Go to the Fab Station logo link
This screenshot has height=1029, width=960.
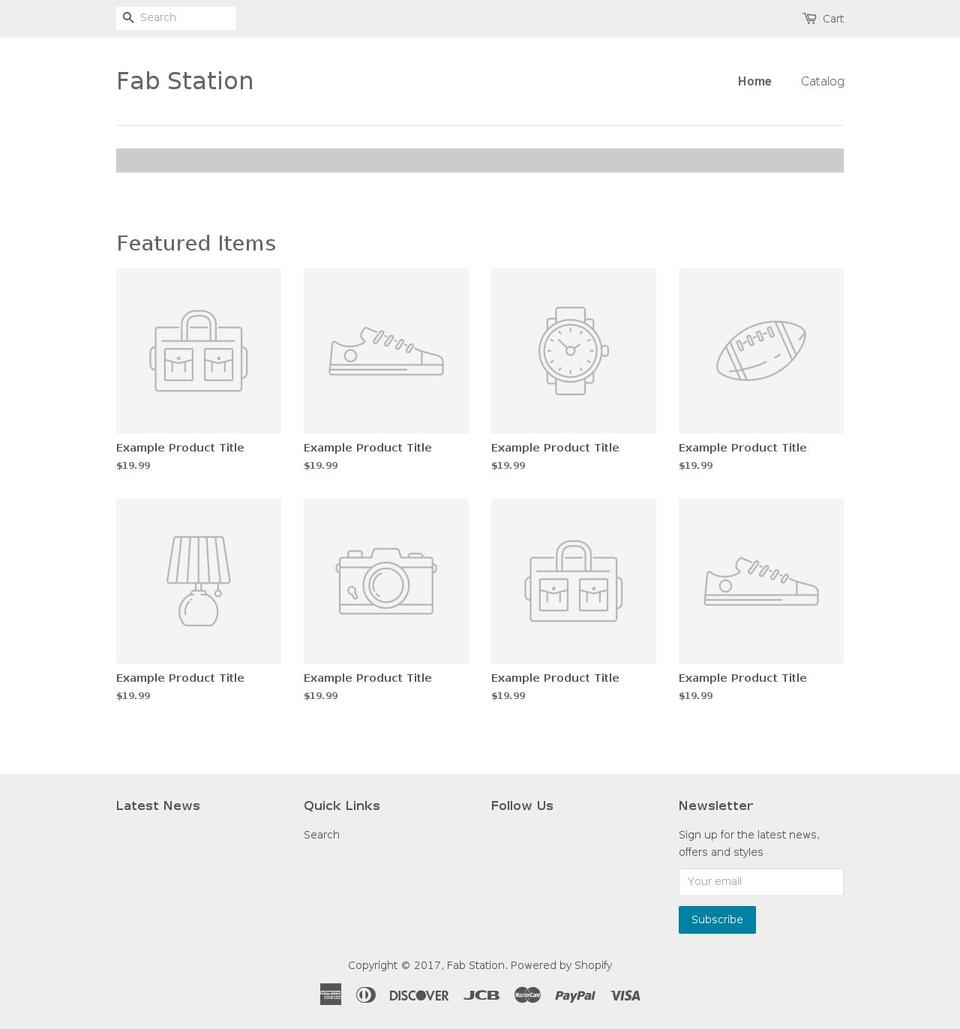(184, 81)
